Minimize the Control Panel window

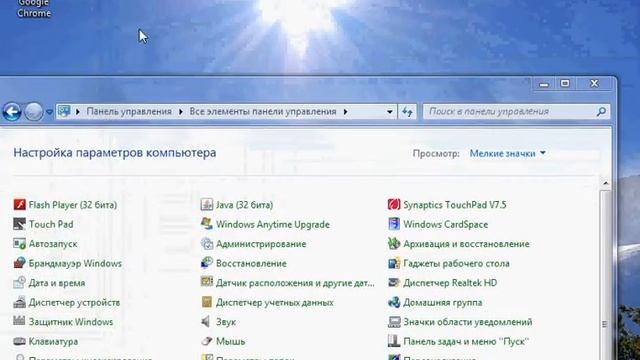544,84
